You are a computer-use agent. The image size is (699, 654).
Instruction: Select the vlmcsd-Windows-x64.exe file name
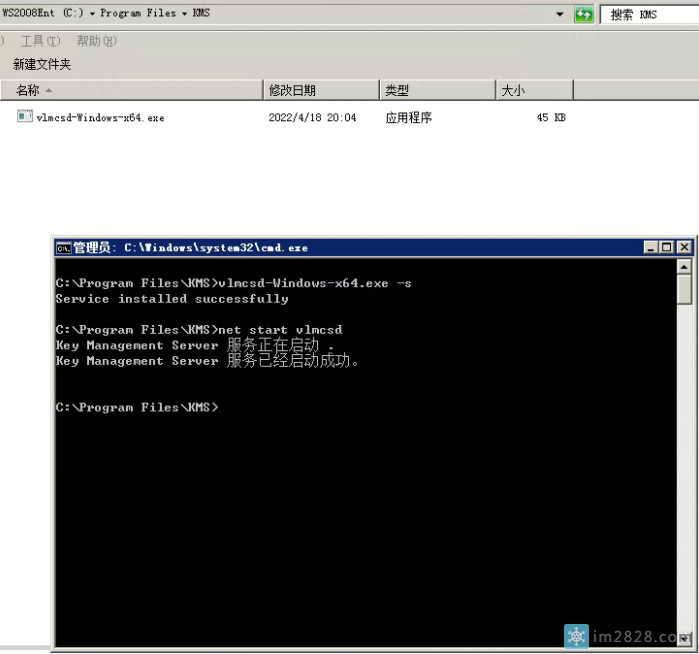(100, 118)
